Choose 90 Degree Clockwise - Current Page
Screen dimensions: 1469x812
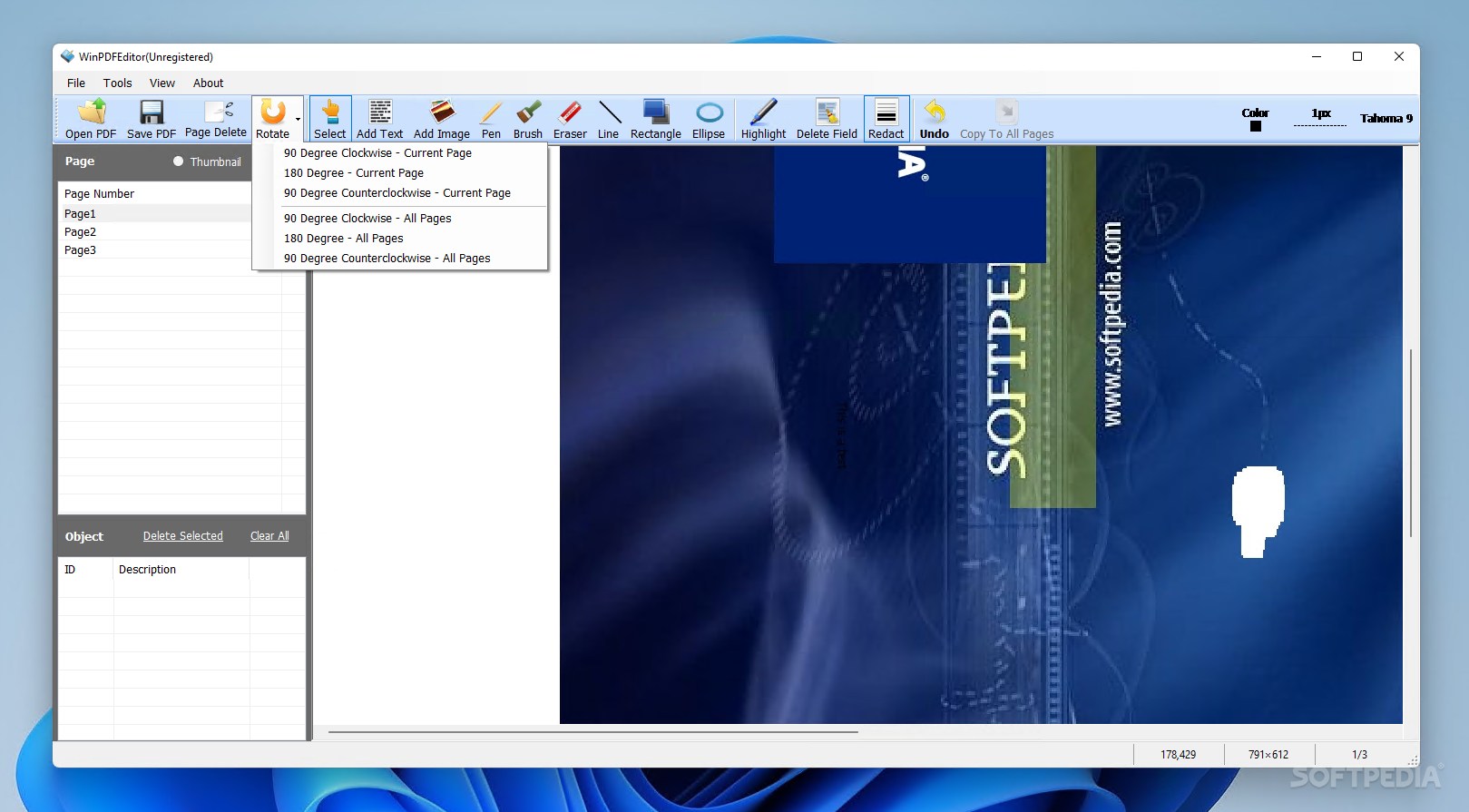[x=400, y=153]
